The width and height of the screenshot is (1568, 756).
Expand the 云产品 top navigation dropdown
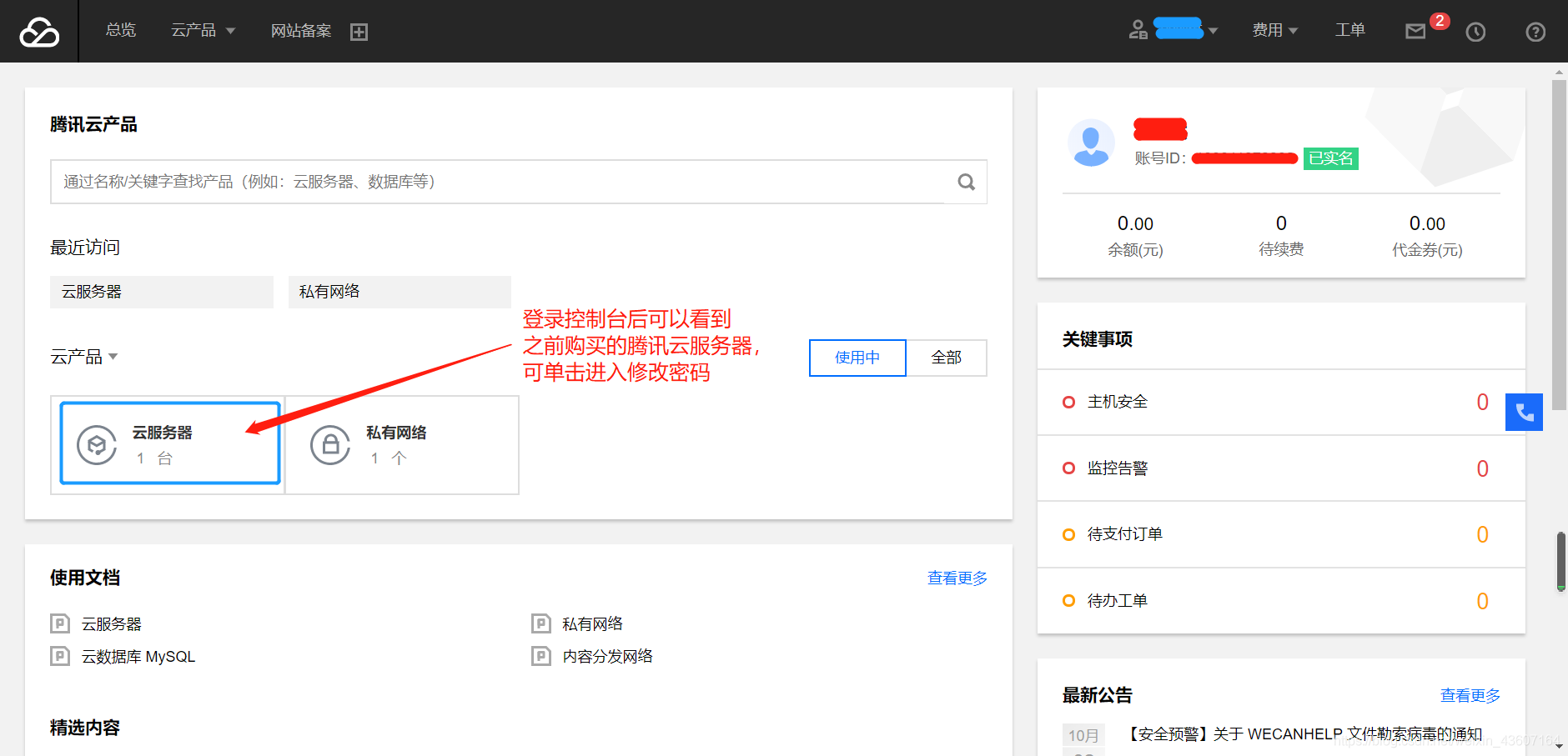(203, 30)
